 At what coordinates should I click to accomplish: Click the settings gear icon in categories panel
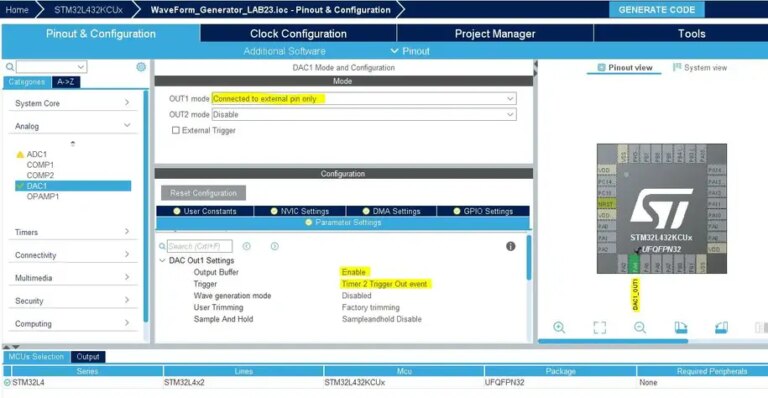pos(141,67)
